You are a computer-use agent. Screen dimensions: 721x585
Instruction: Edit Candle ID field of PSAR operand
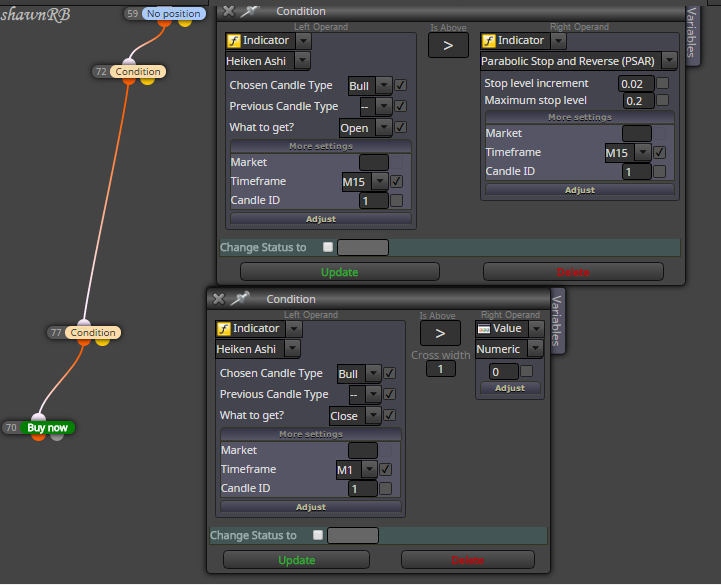[636, 172]
